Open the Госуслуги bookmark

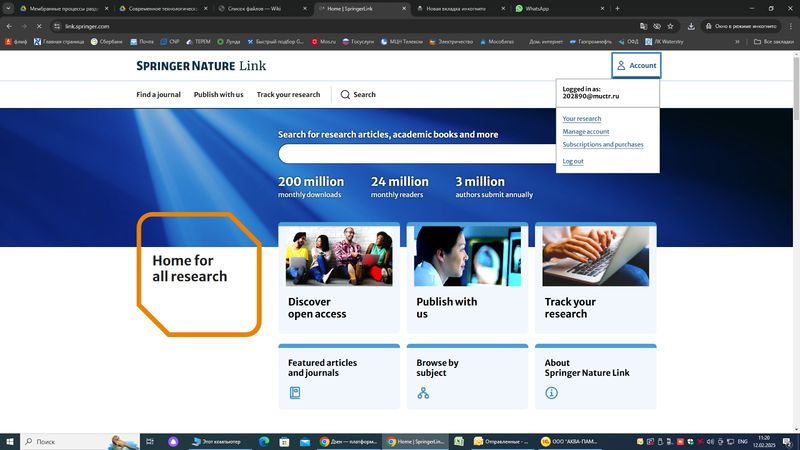tap(358, 42)
